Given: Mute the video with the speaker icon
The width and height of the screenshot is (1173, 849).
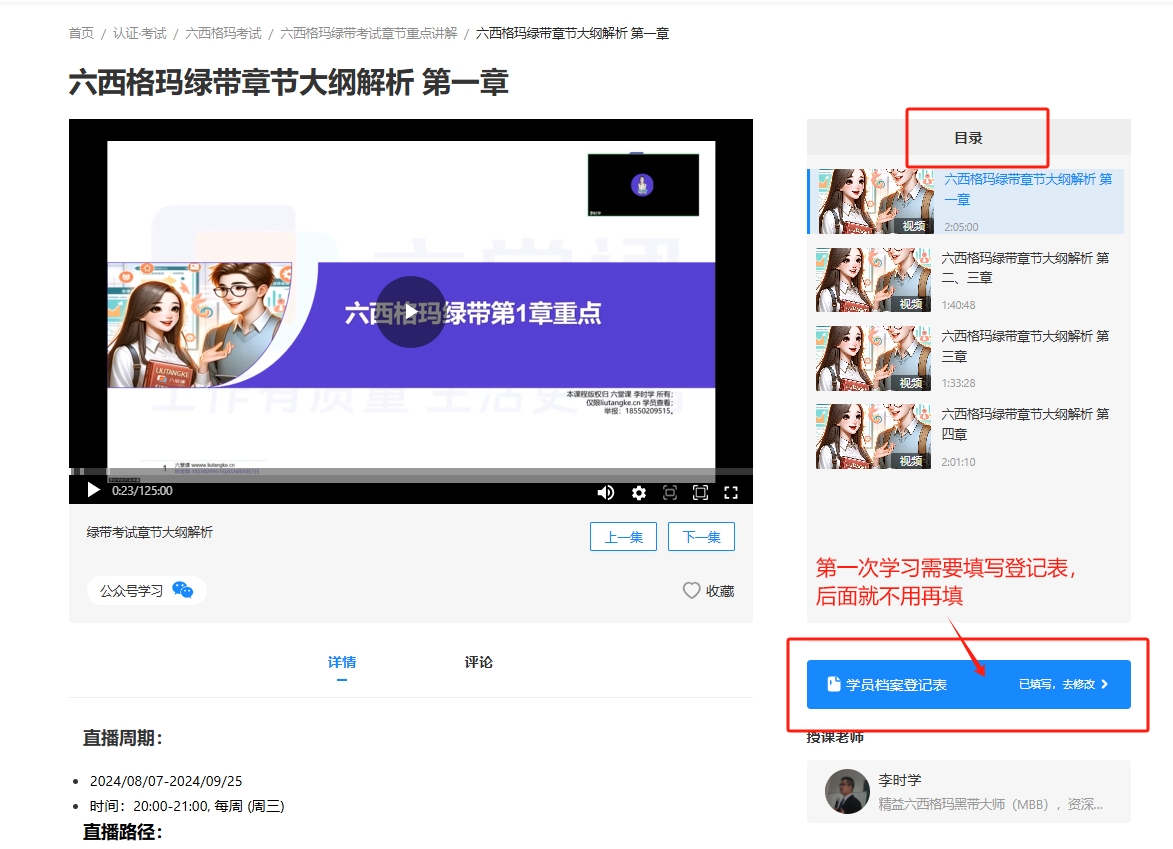Looking at the screenshot, I should coord(605,492).
